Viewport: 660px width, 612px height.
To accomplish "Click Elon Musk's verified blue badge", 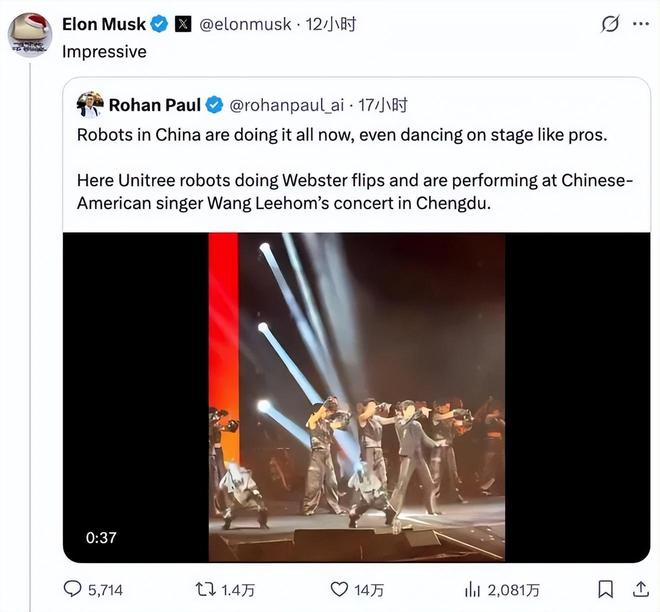I will (x=159, y=24).
